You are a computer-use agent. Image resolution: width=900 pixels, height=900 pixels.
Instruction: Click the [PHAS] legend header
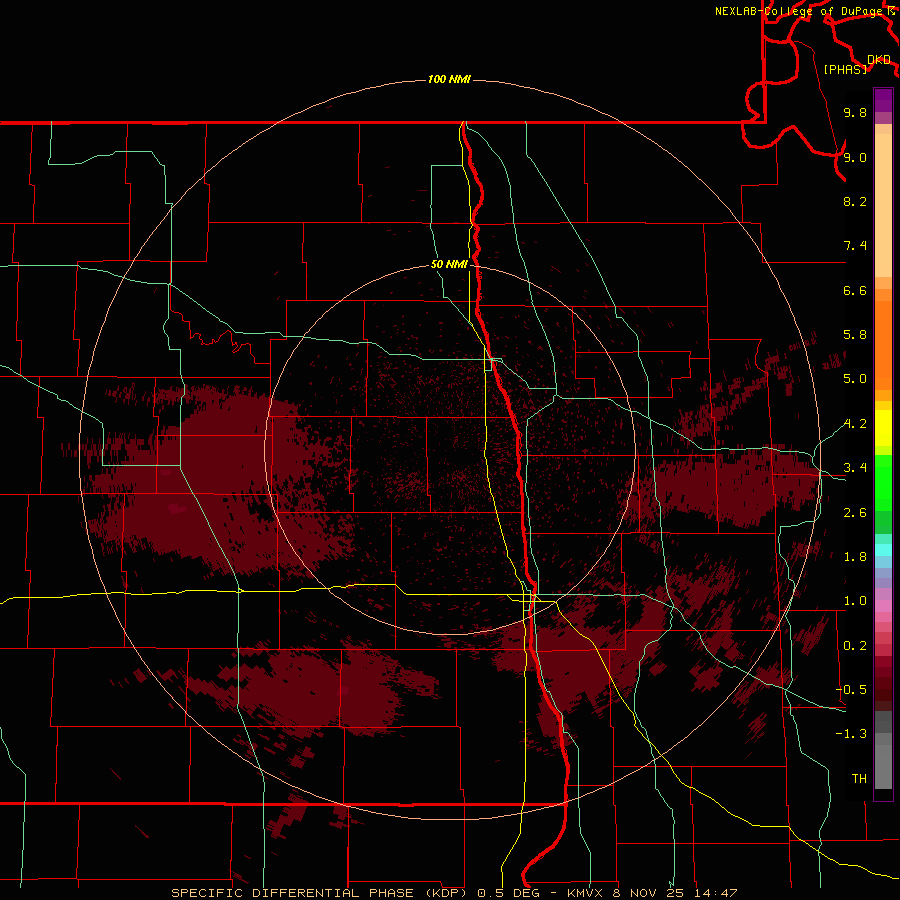tap(845, 69)
